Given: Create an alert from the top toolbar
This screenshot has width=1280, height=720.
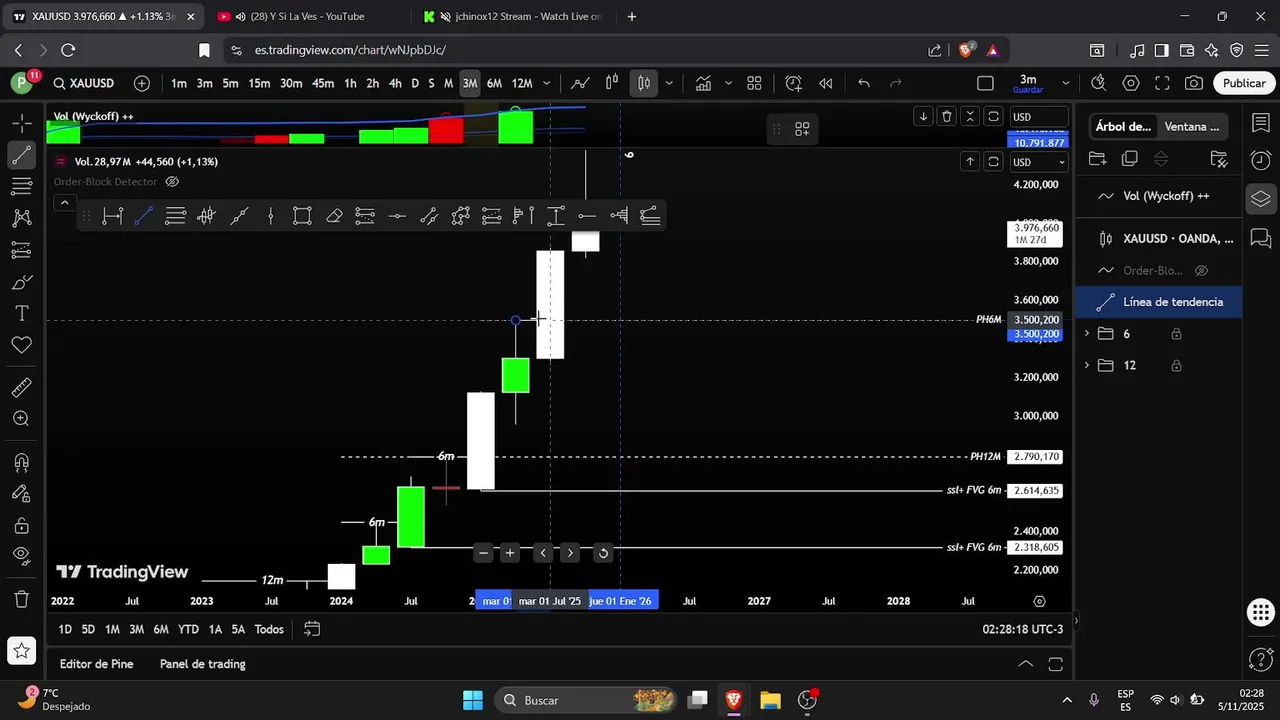Looking at the screenshot, I should coord(794,83).
